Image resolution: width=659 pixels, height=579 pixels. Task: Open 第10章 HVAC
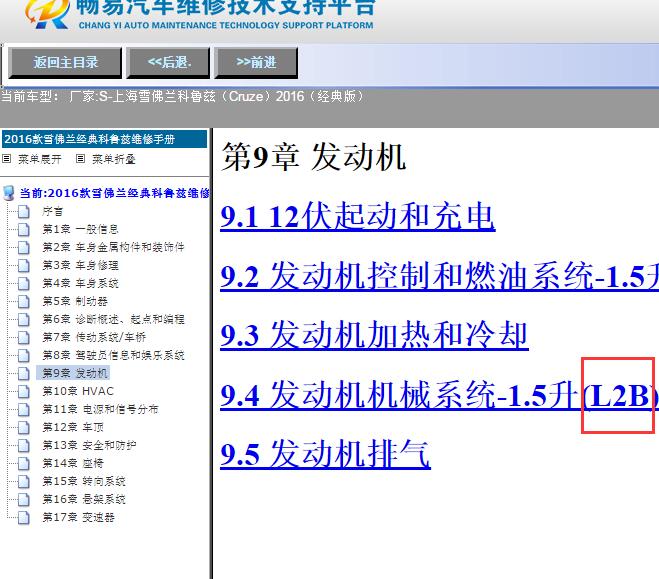78,391
